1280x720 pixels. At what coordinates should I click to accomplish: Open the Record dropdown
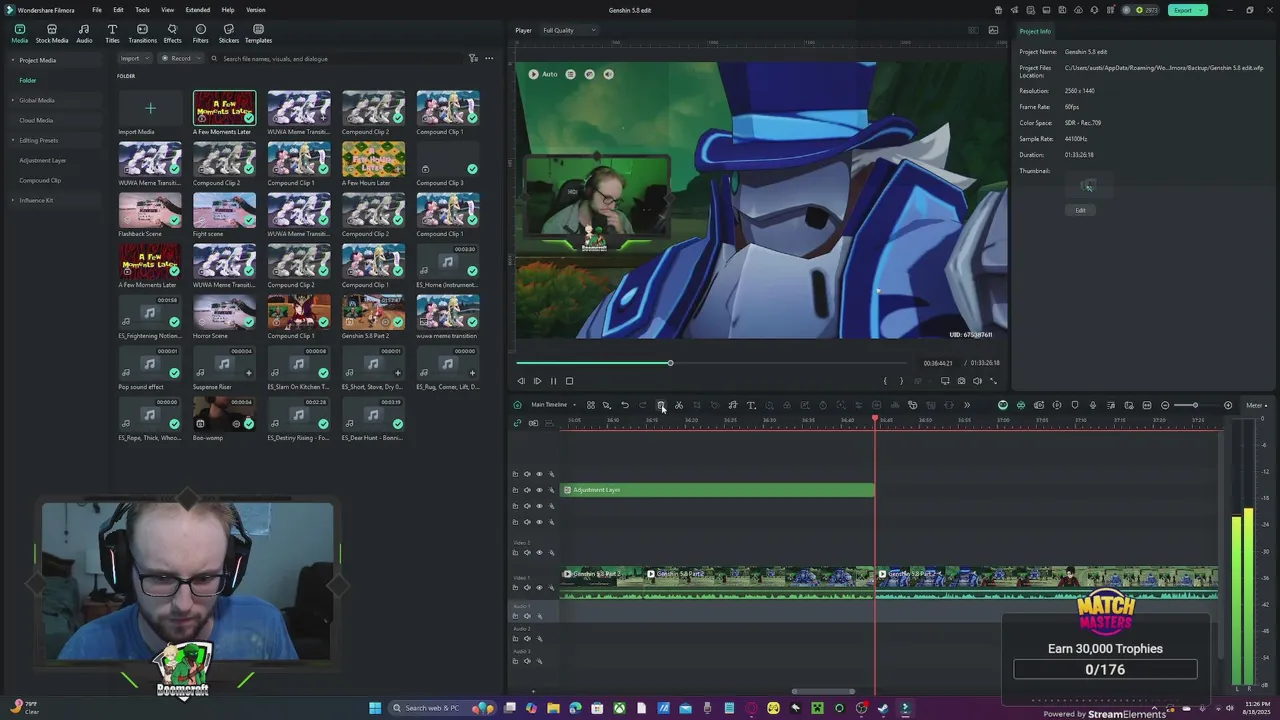180,58
